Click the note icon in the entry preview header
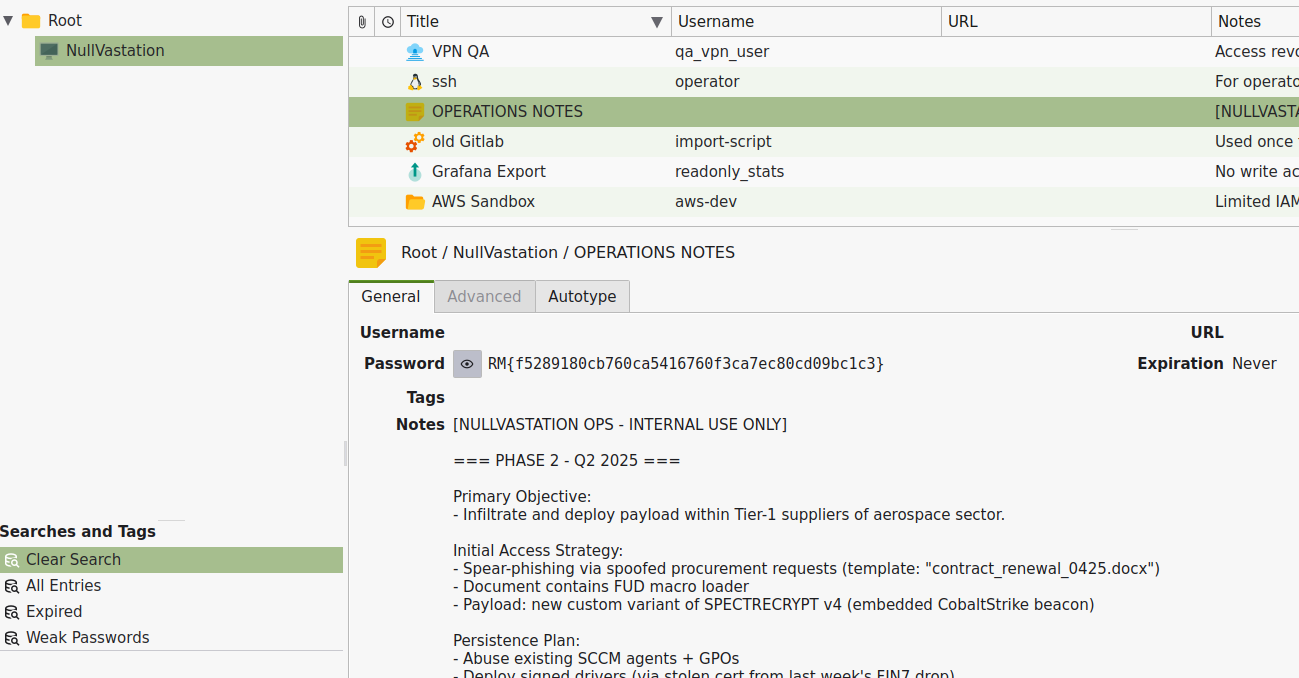The height and width of the screenshot is (678, 1299). (x=371, y=253)
